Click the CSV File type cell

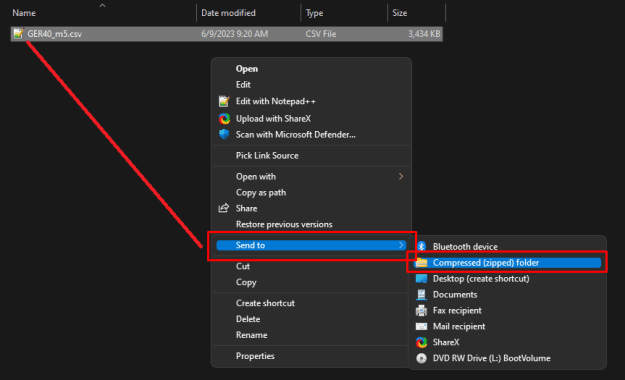(x=320, y=34)
